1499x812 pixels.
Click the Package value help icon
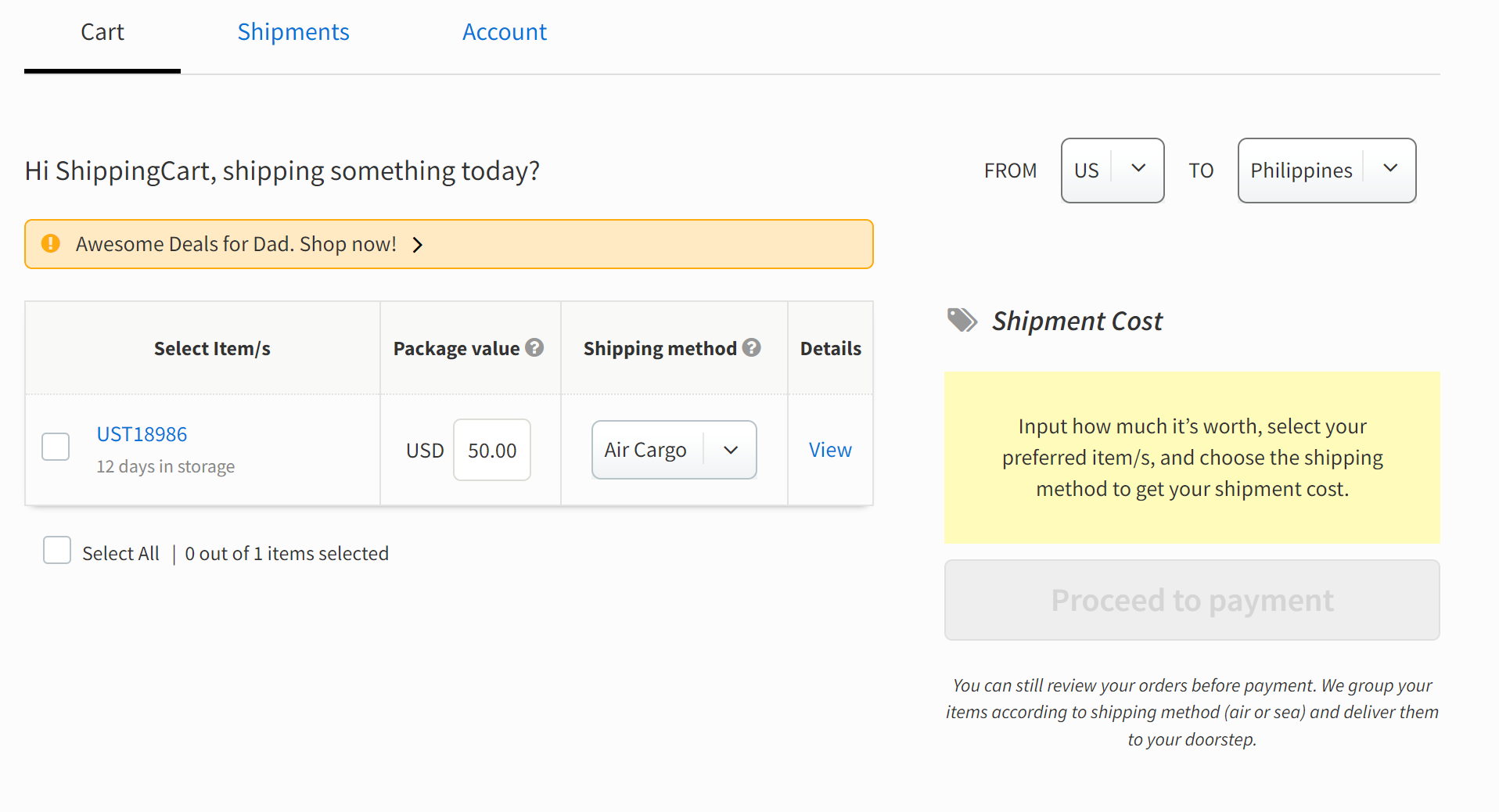(x=534, y=347)
